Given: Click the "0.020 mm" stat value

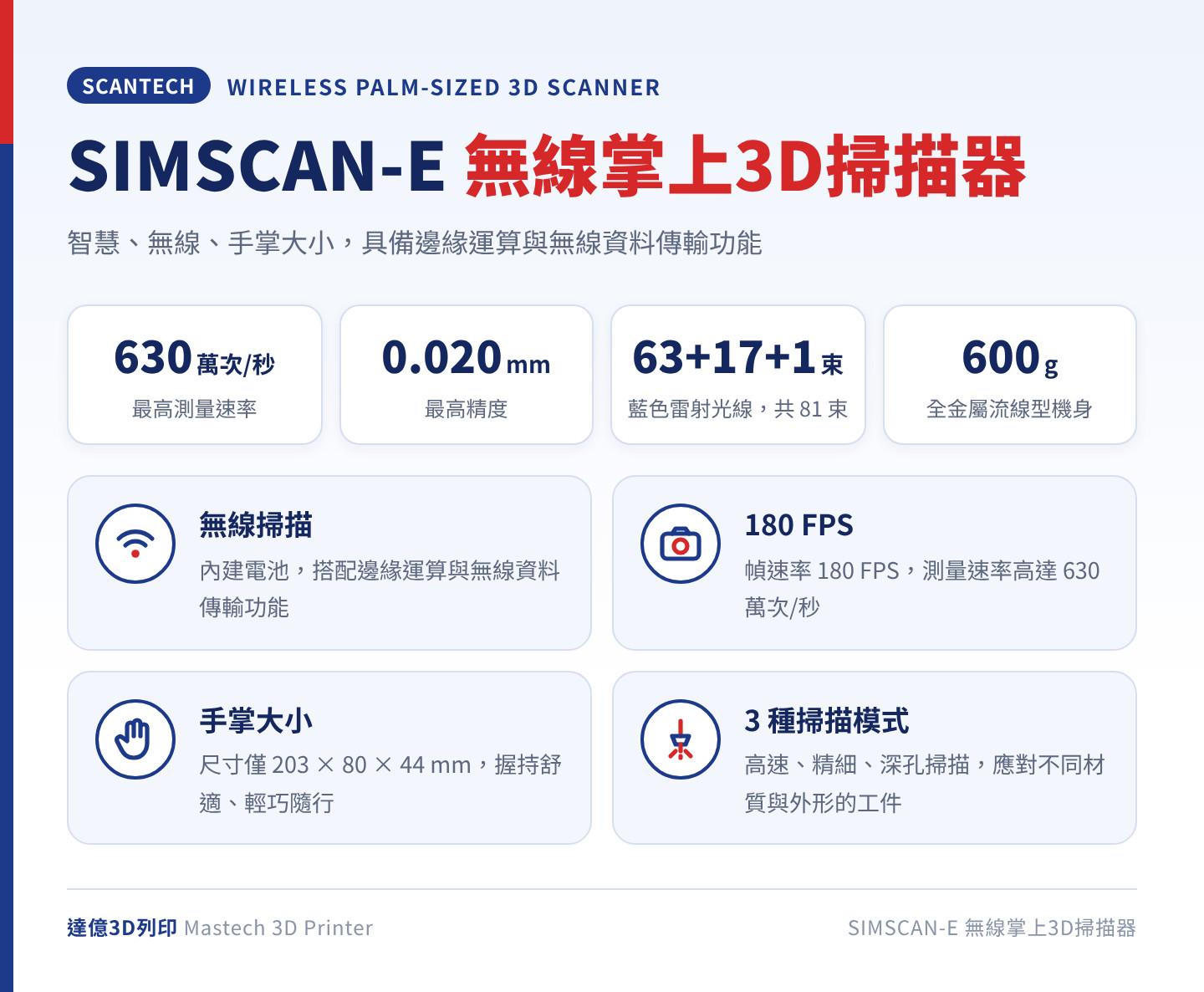Looking at the screenshot, I should [x=467, y=357].
